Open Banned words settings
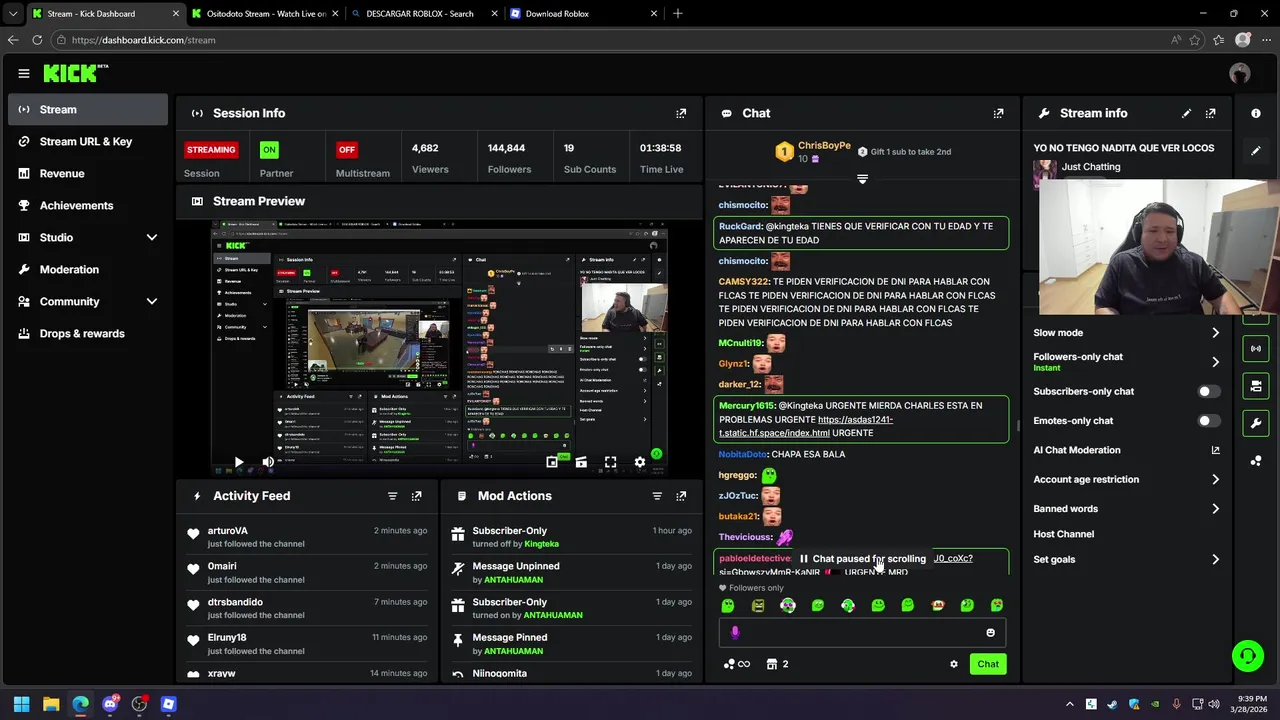 point(1127,509)
